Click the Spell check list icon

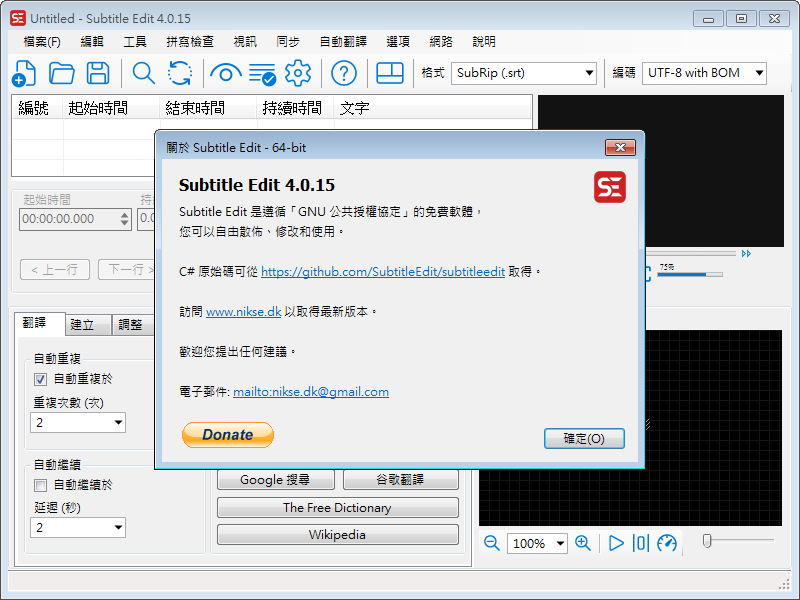262,74
